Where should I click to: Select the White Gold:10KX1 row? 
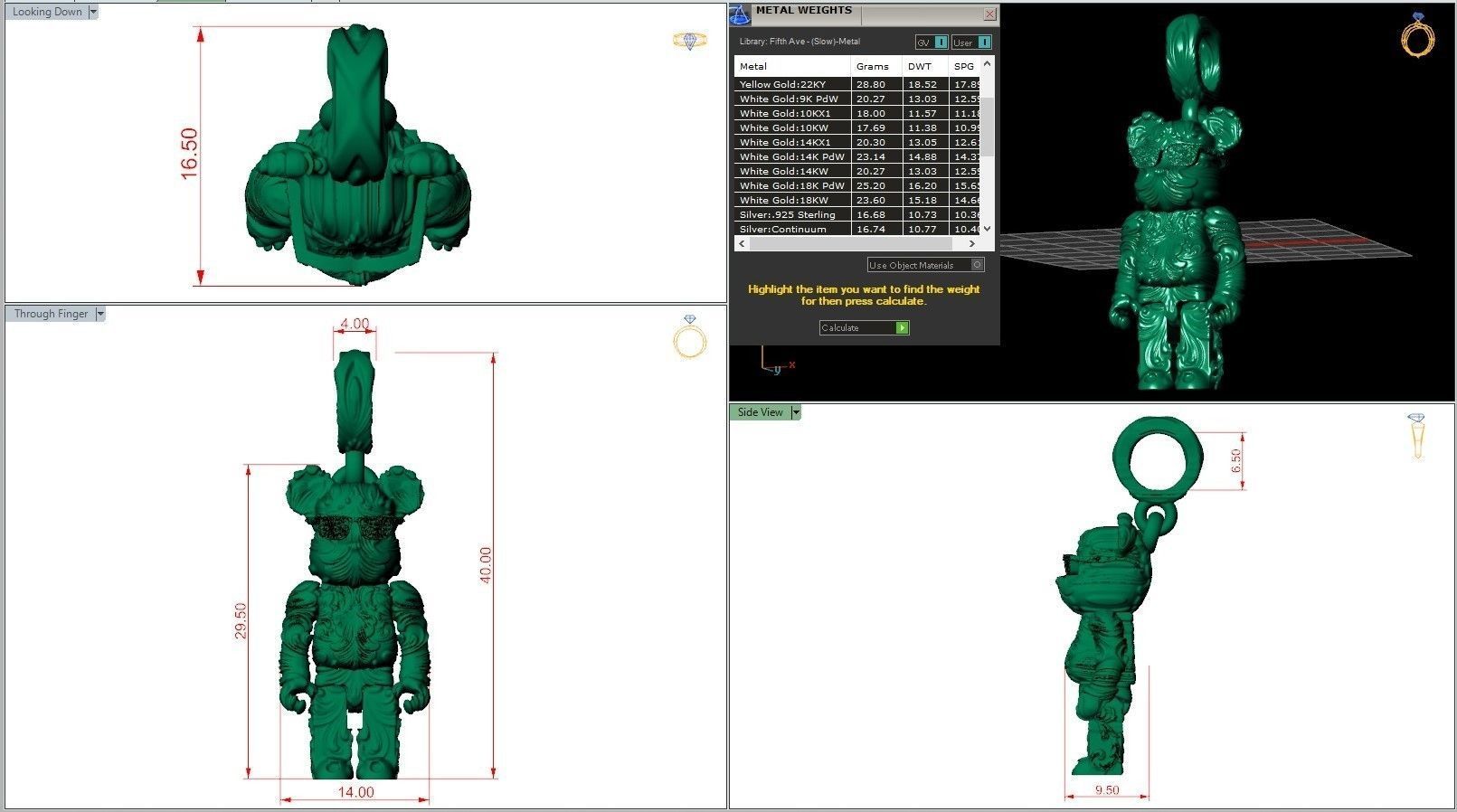[x=857, y=113]
